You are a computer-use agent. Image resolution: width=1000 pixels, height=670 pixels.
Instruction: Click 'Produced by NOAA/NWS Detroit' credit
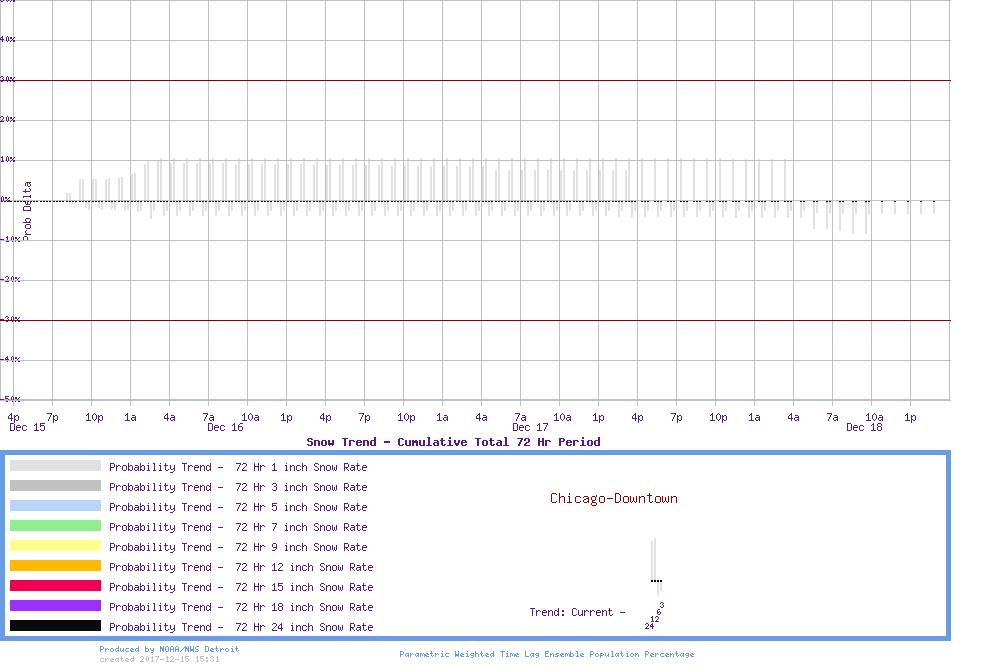169,649
